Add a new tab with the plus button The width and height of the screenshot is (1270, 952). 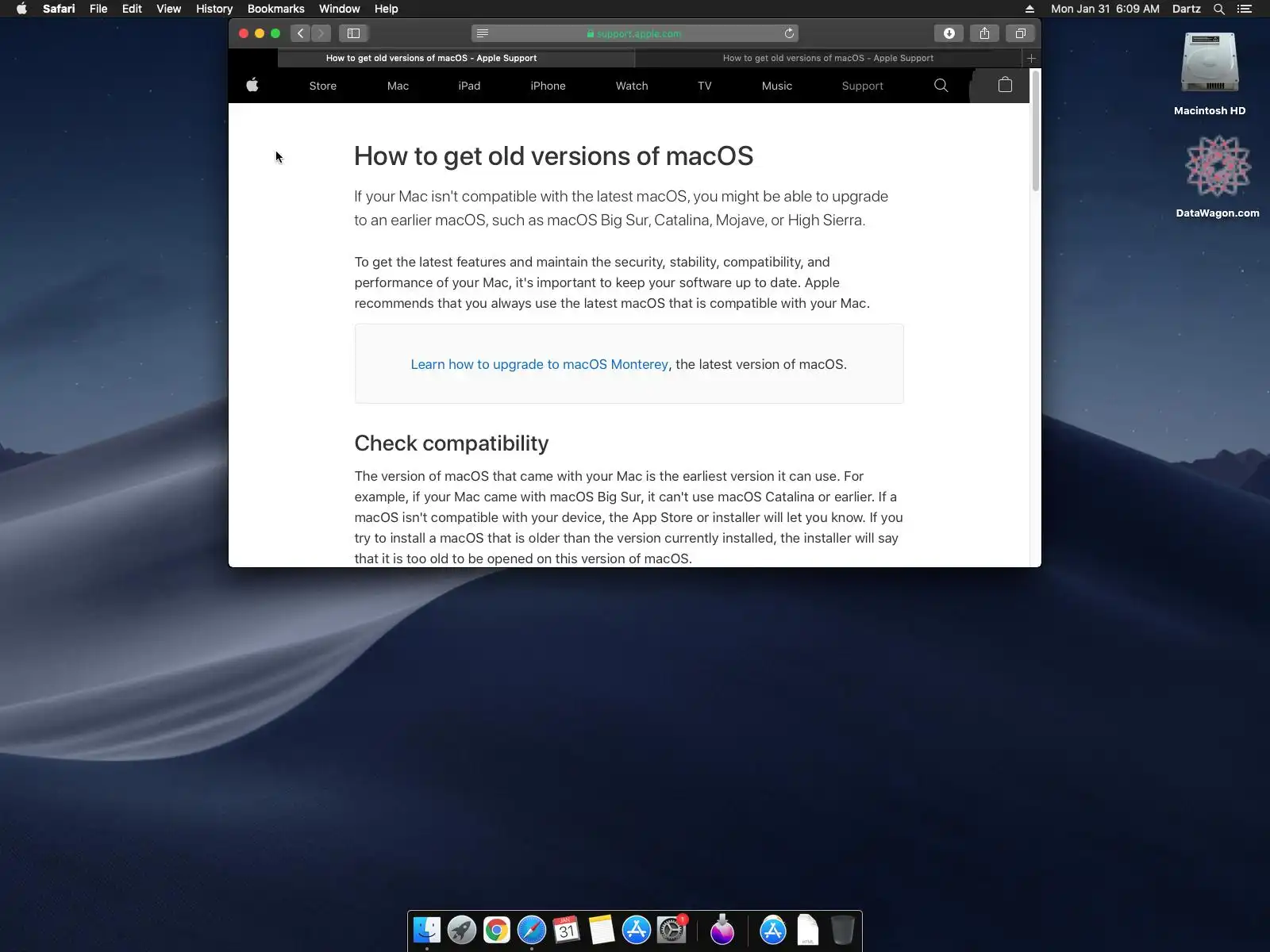click(1031, 58)
